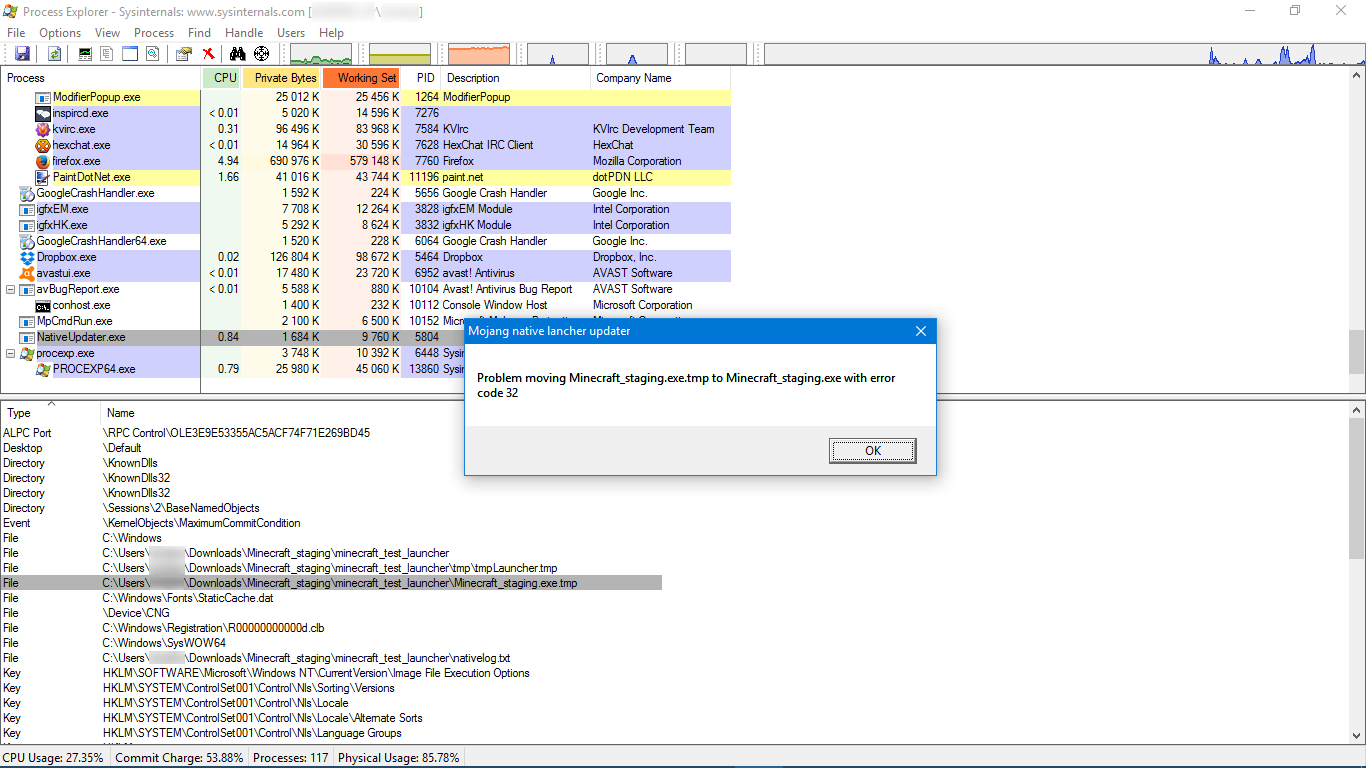Click the Refresh Now toolbar icon

point(54,54)
